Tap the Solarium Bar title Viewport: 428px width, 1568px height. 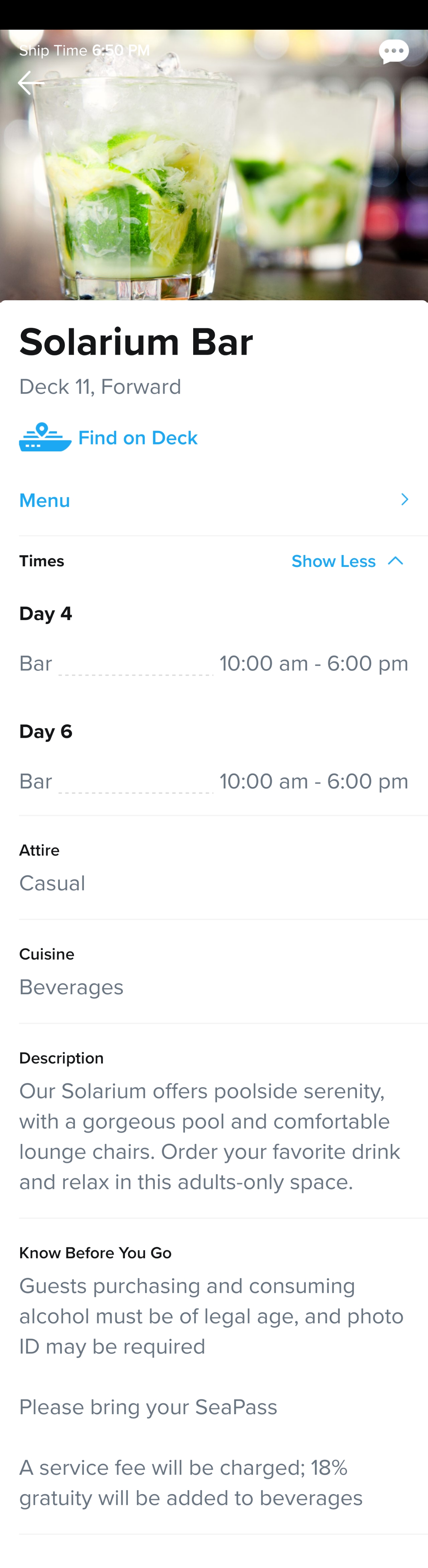(136, 342)
